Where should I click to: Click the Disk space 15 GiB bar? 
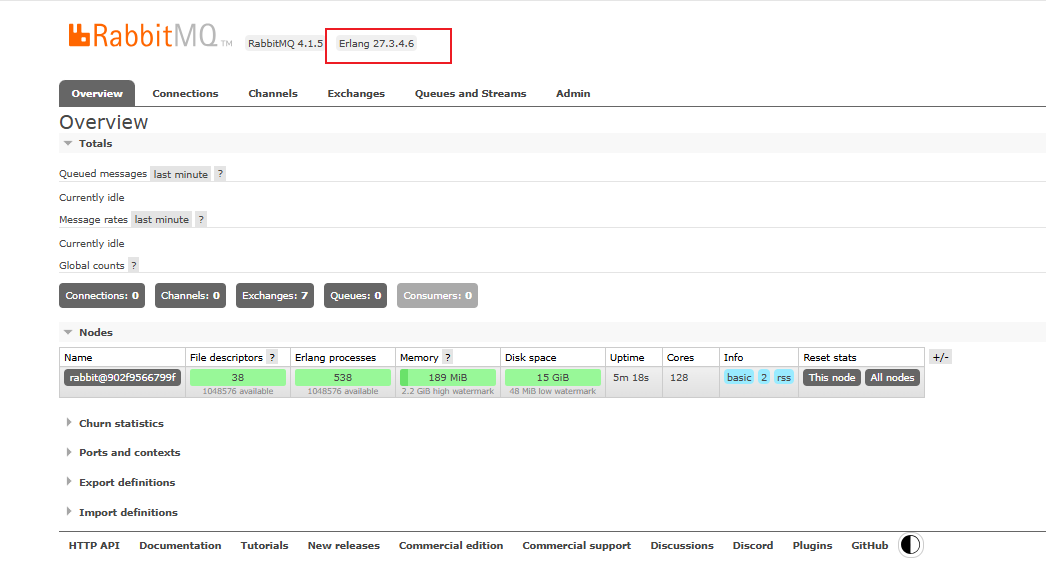(553, 378)
